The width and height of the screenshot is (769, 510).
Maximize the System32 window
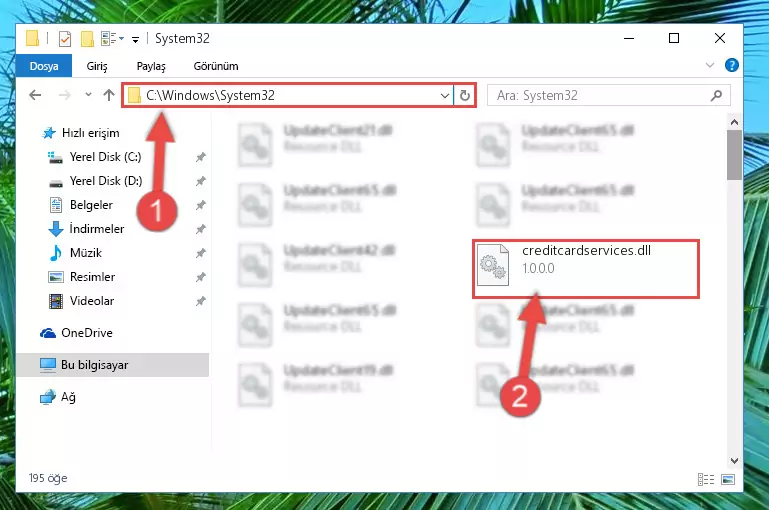pos(674,38)
